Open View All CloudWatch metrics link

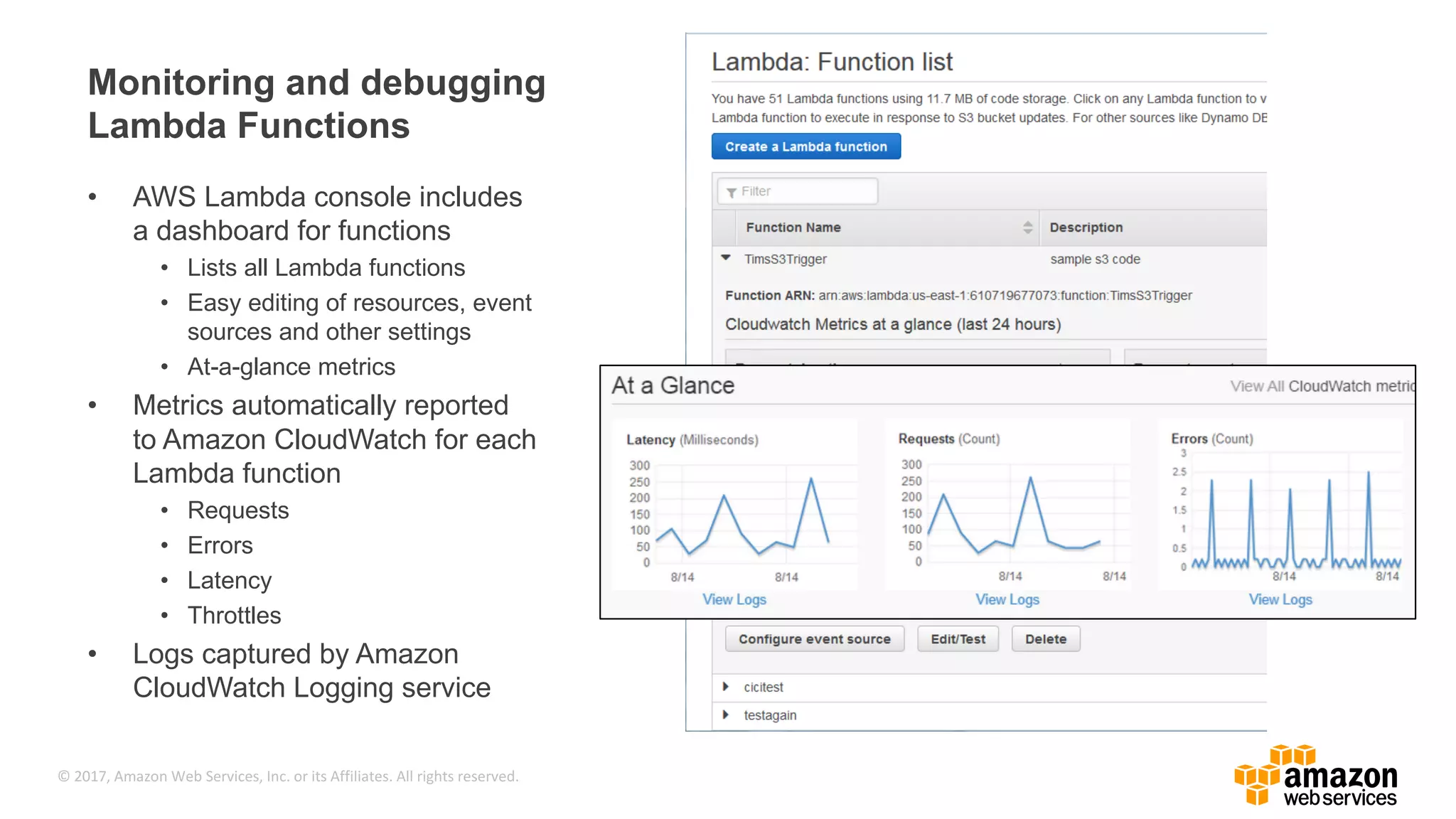[x=1322, y=386]
